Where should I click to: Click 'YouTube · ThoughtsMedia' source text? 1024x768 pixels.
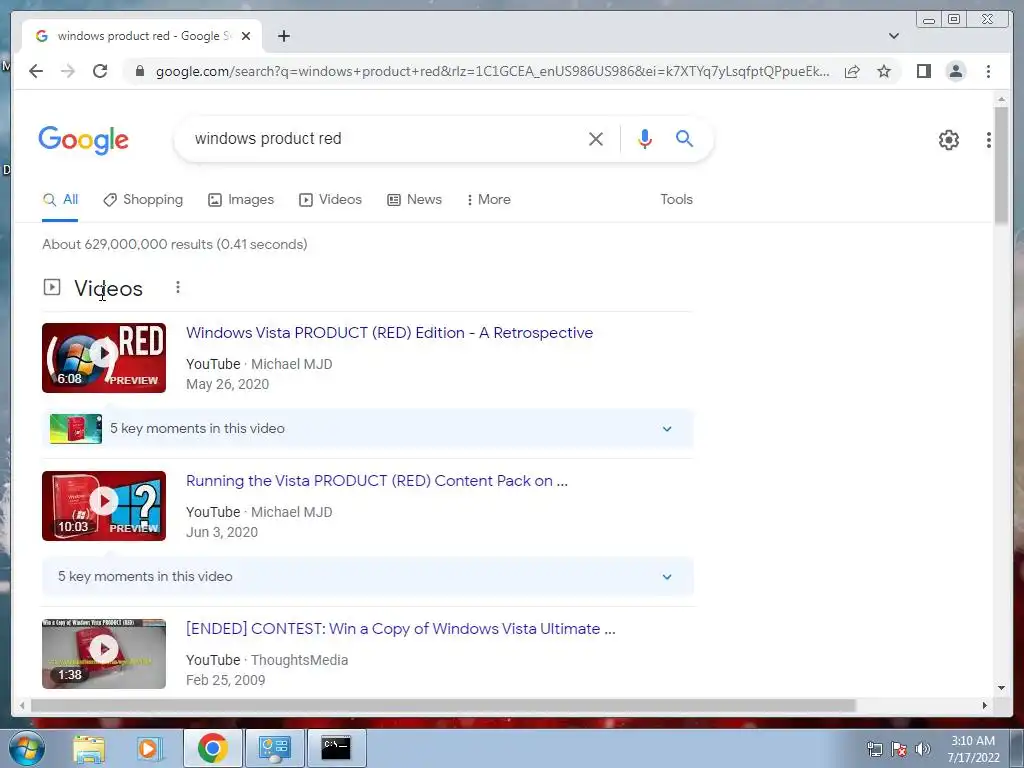coord(266,660)
